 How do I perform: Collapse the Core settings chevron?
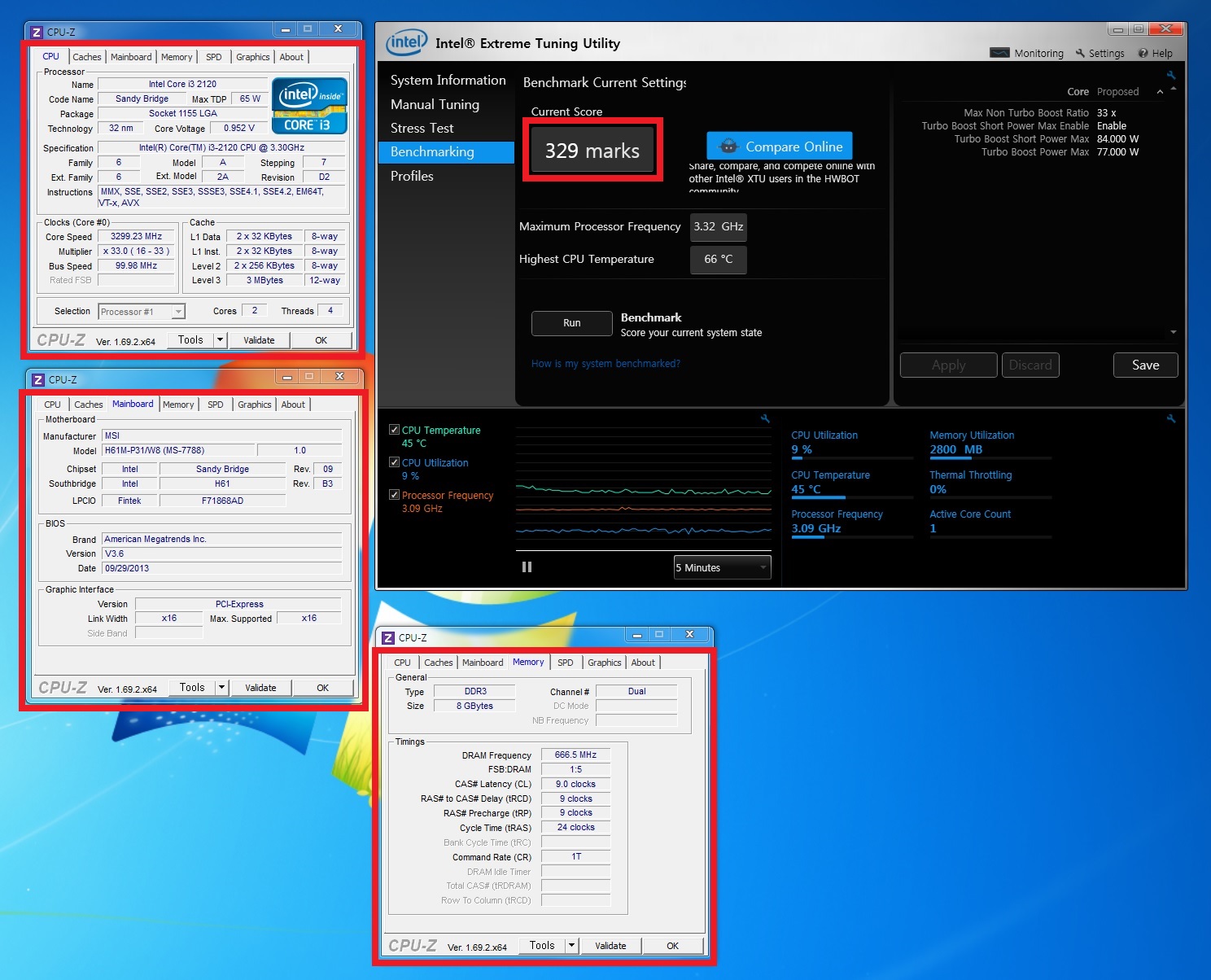coord(1160,92)
